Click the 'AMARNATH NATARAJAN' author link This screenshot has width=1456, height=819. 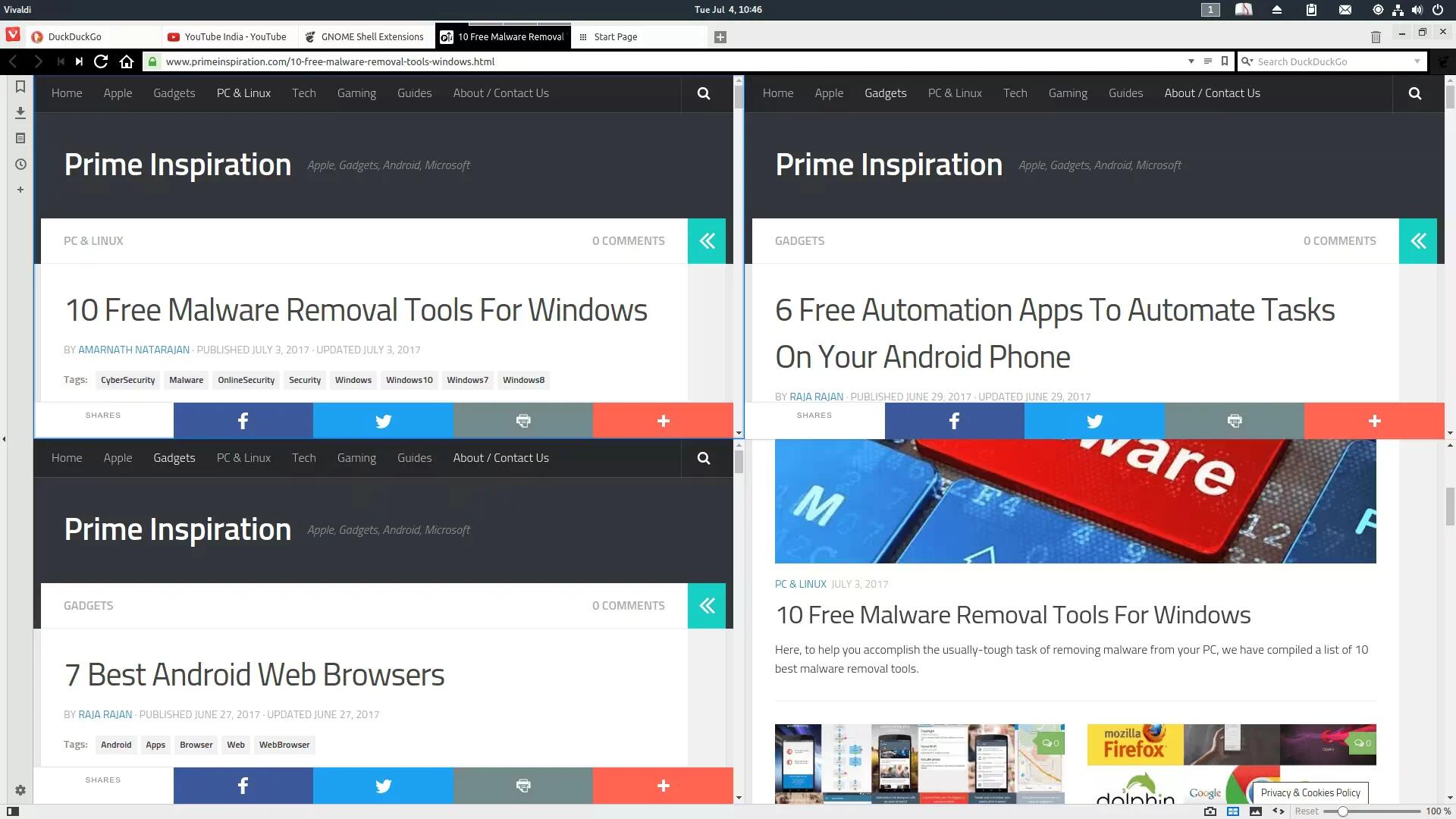pyautogui.click(x=133, y=349)
